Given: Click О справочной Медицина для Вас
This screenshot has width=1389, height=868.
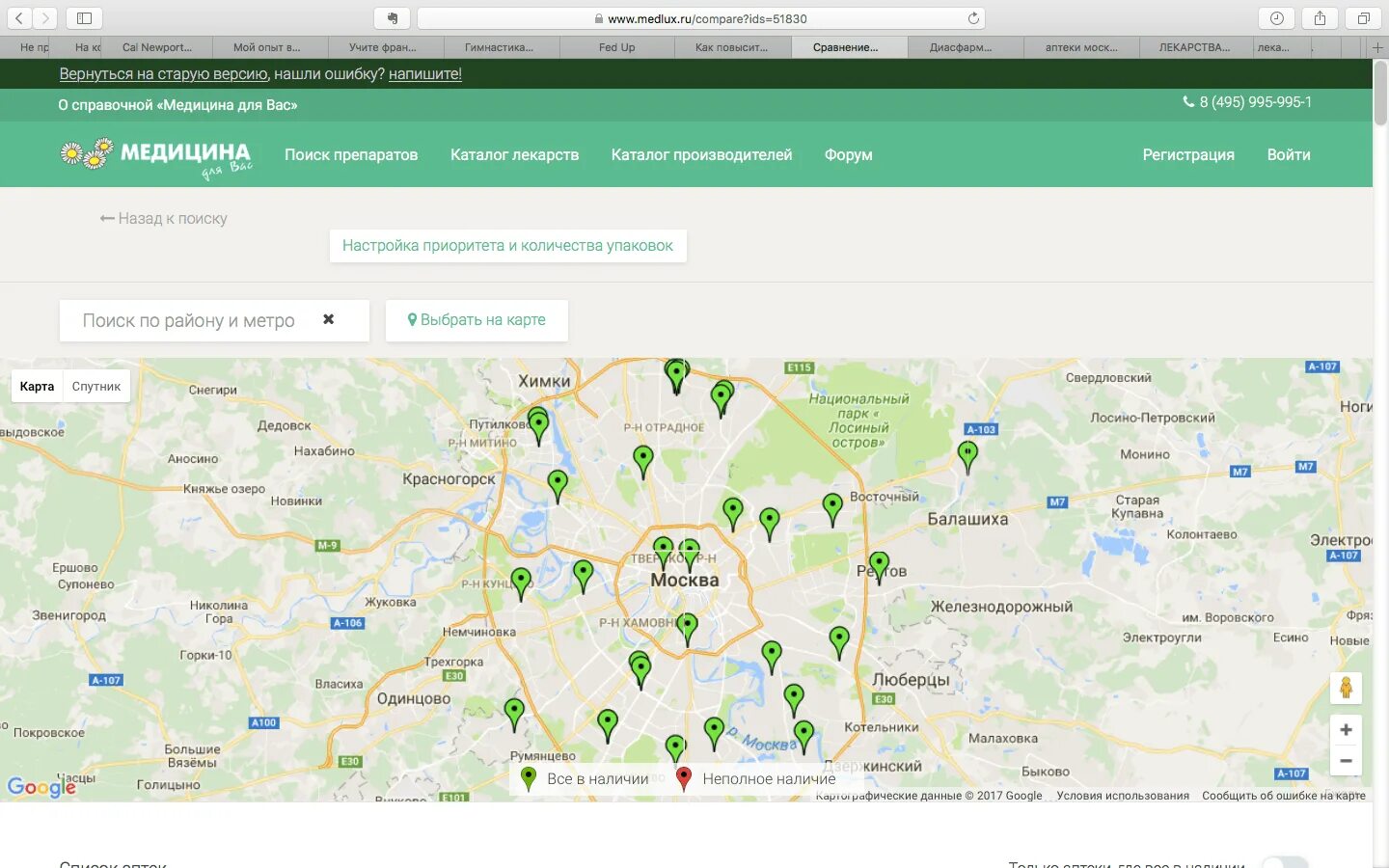Looking at the screenshot, I should click(x=177, y=105).
